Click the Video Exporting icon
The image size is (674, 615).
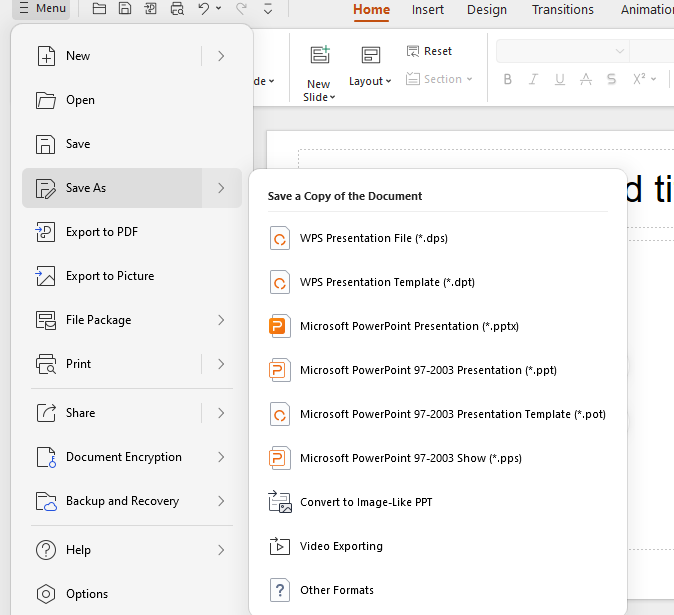[280, 546]
